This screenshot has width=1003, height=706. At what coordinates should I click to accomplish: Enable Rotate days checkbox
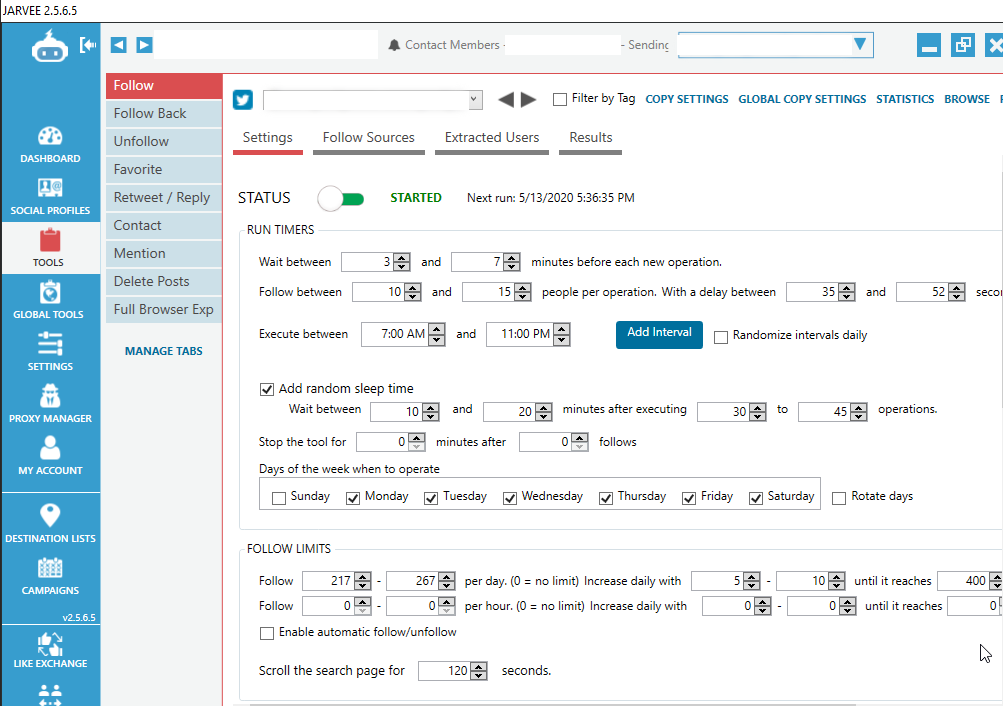839,498
